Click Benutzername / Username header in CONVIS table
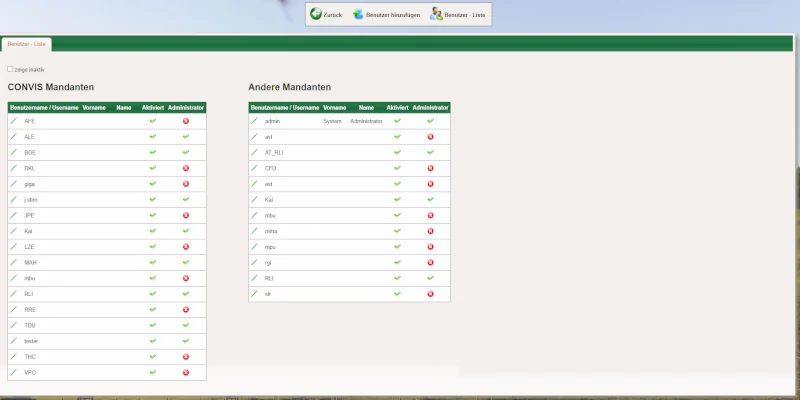The height and width of the screenshot is (400, 800). click(x=43, y=107)
